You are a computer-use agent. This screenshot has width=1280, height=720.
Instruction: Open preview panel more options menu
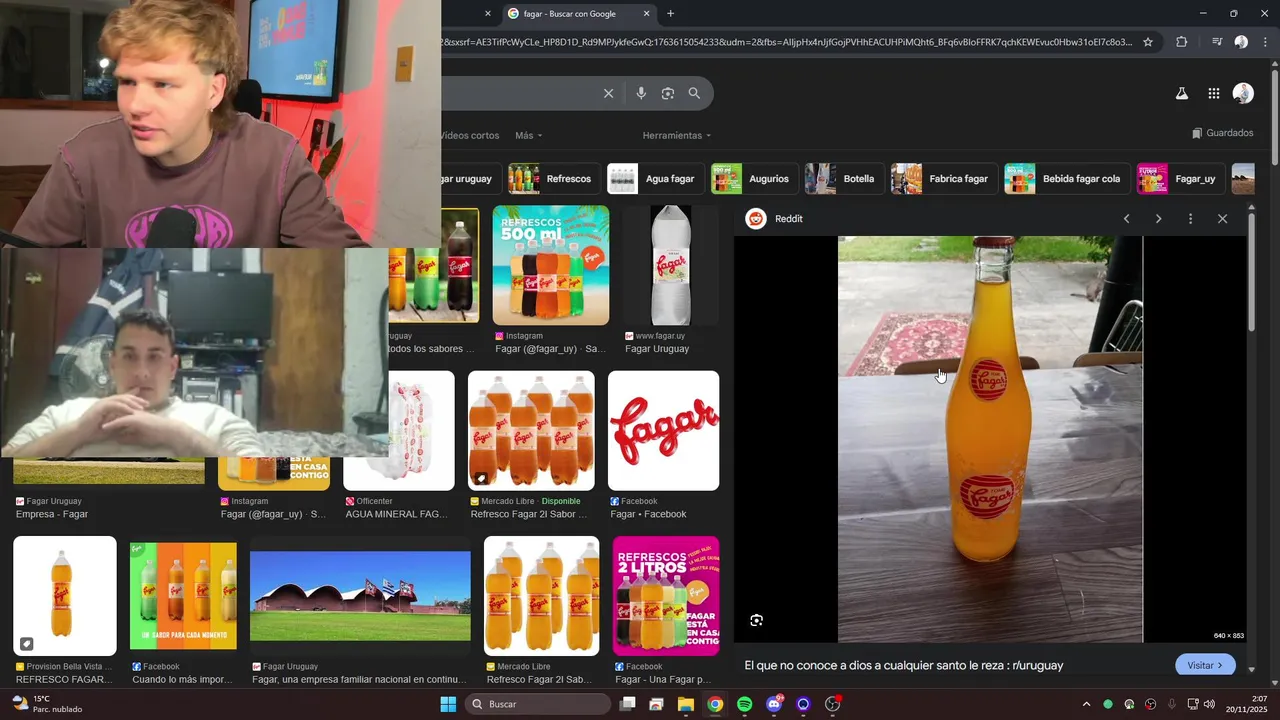[x=1190, y=219]
